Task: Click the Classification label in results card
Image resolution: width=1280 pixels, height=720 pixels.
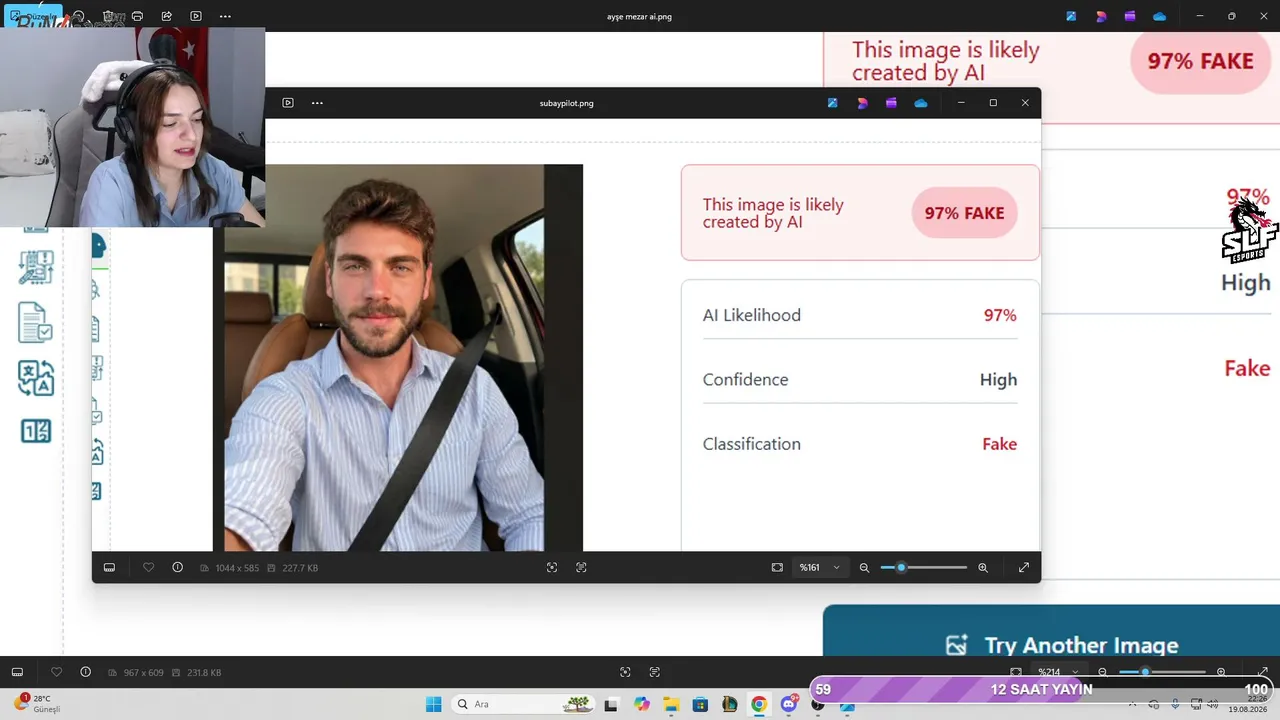Action: [752, 444]
